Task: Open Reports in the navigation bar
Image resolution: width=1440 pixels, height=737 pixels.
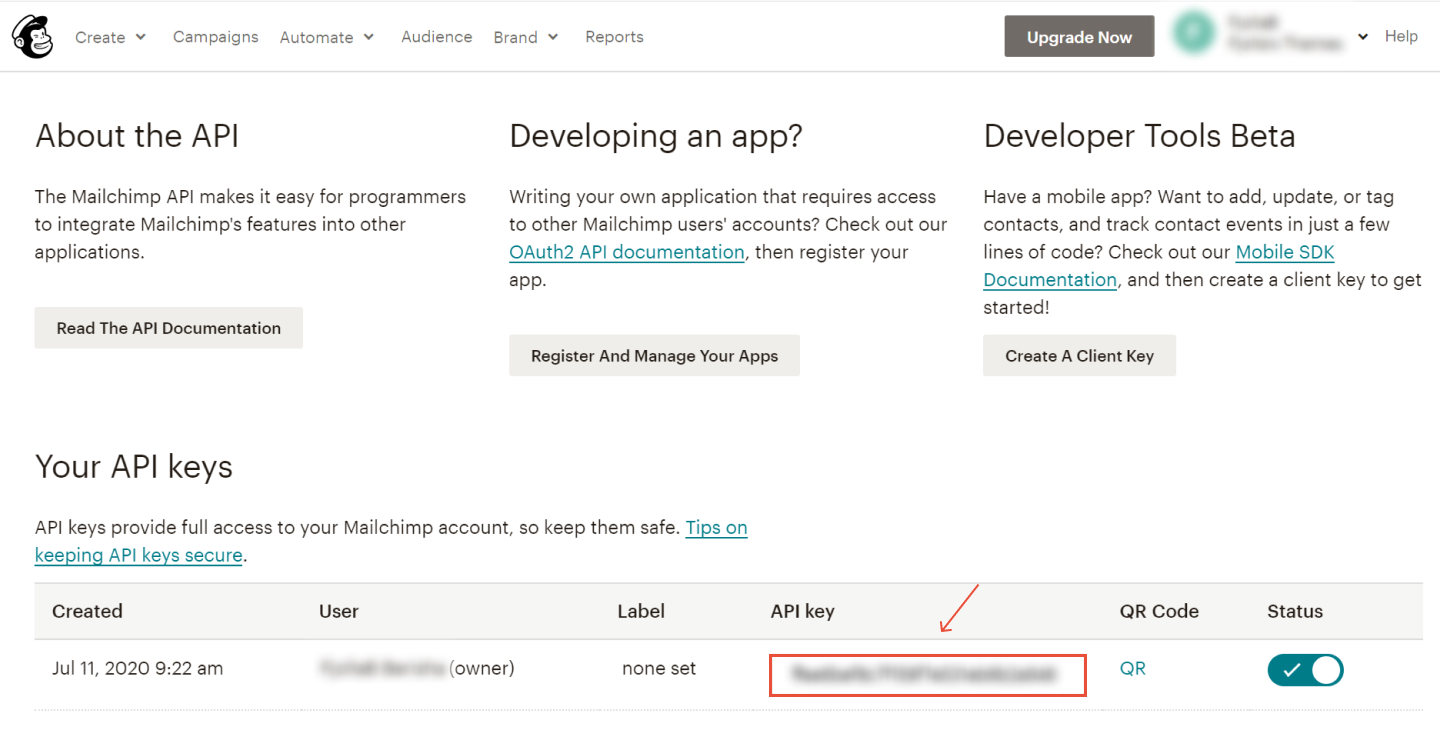Action: pyautogui.click(x=614, y=37)
